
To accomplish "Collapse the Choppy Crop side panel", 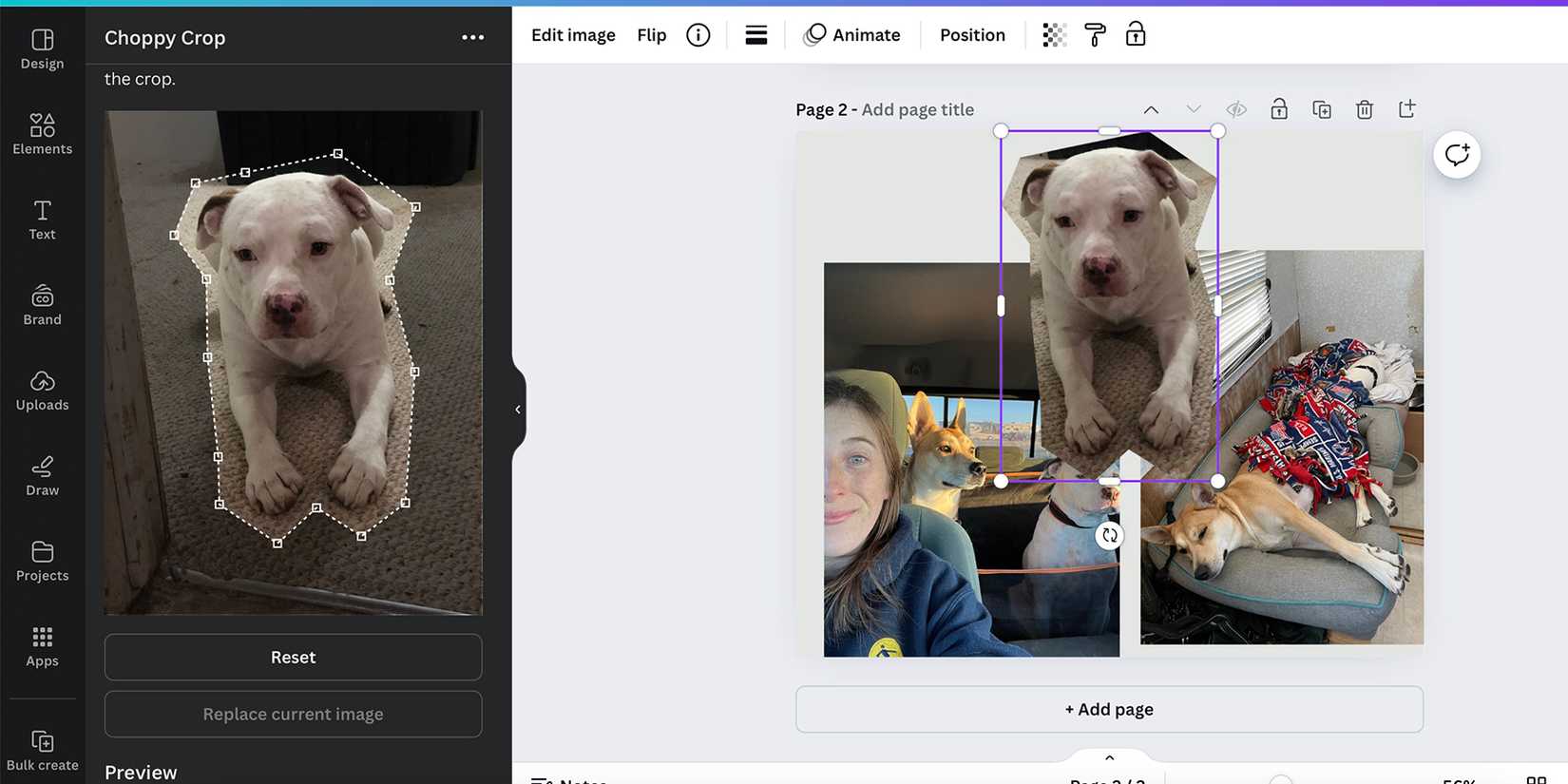I will coord(518,410).
